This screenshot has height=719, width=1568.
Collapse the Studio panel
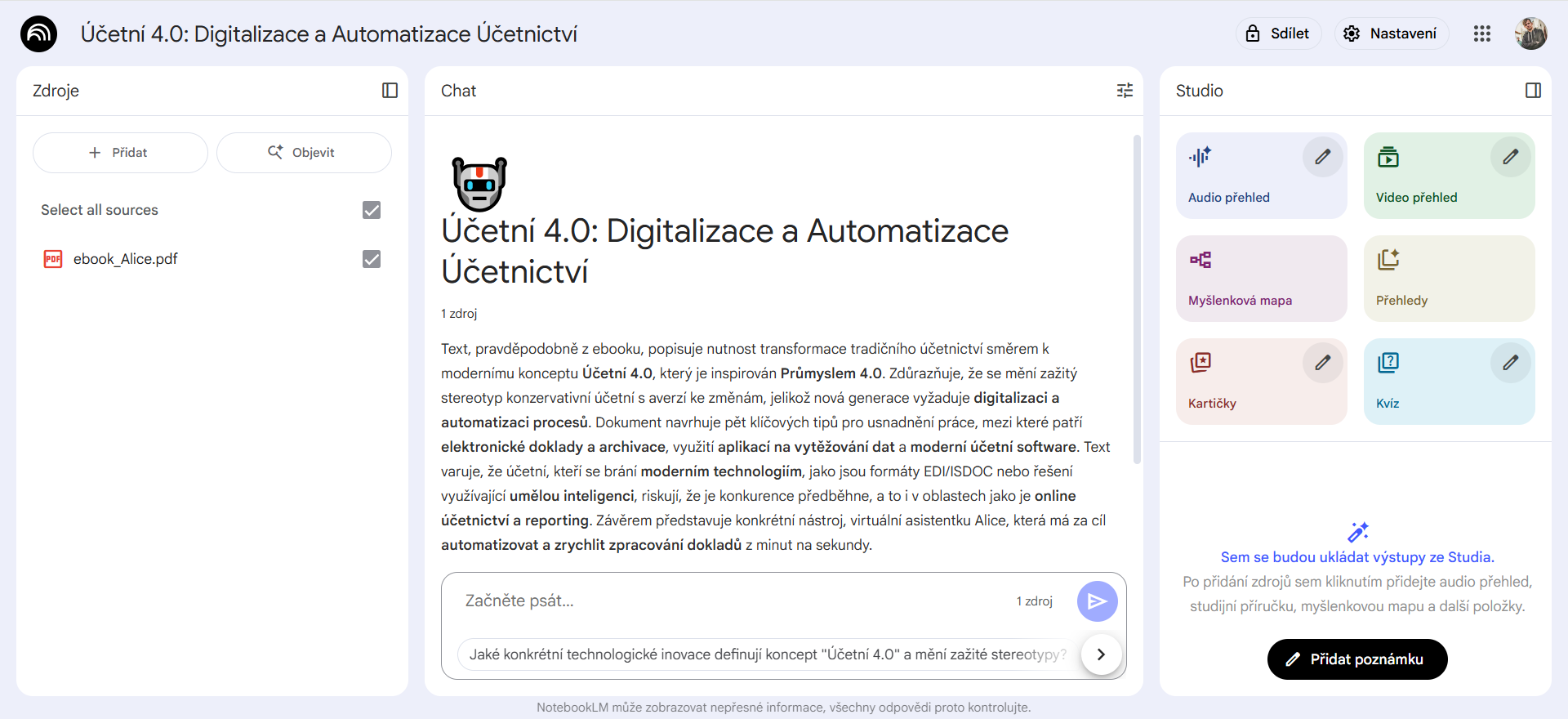coord(1533,91)
